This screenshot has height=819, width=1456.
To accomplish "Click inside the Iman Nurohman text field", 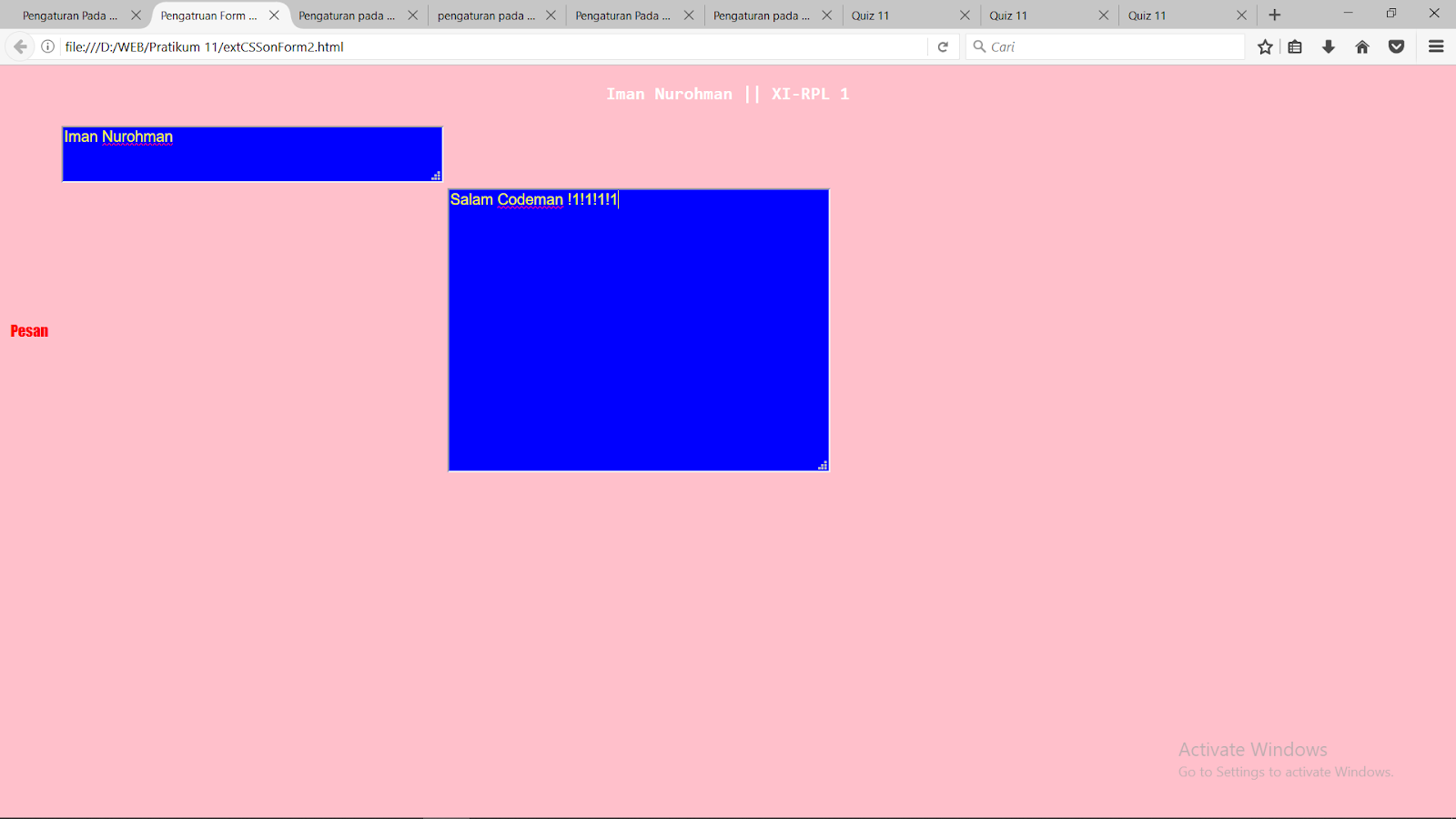I will tap(251, 153).
